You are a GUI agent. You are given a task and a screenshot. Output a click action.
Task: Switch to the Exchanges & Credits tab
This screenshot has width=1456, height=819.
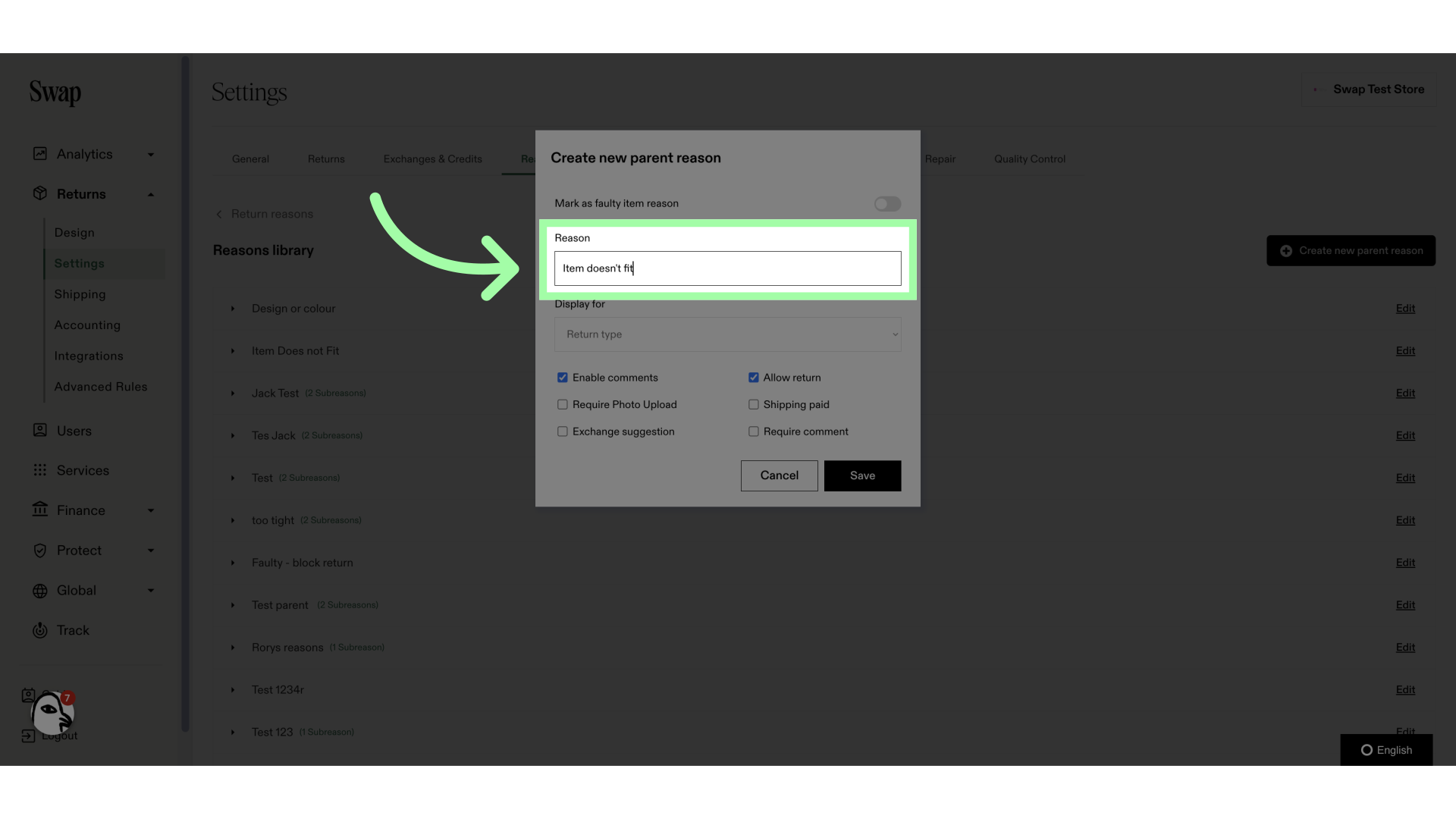pyautogui.click(x=433, y=159)
